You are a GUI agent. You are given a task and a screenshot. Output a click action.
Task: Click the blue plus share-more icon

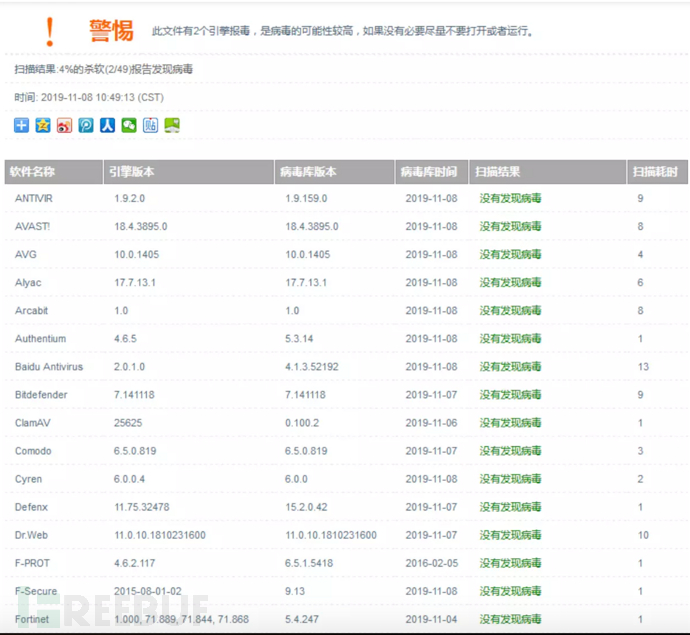tap(21, 125)
